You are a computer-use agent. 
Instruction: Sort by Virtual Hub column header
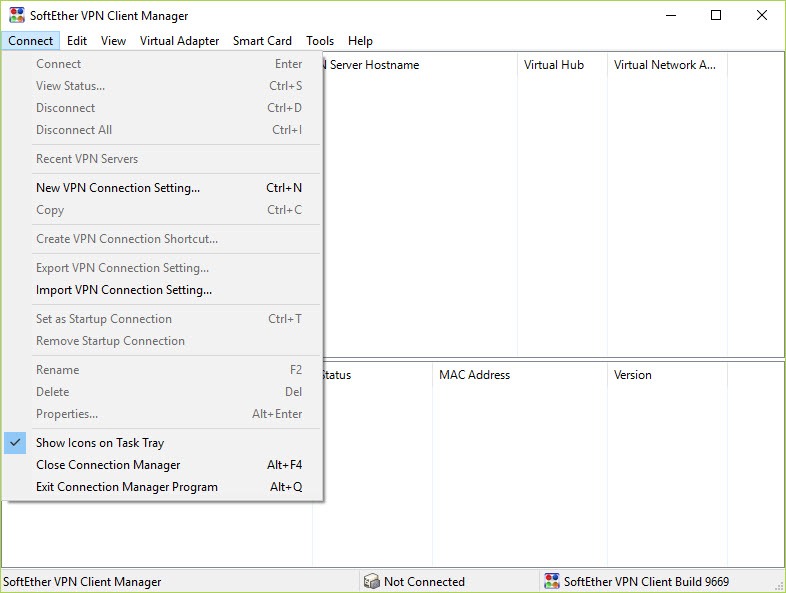pyautogui.click(x=562, y=65)
